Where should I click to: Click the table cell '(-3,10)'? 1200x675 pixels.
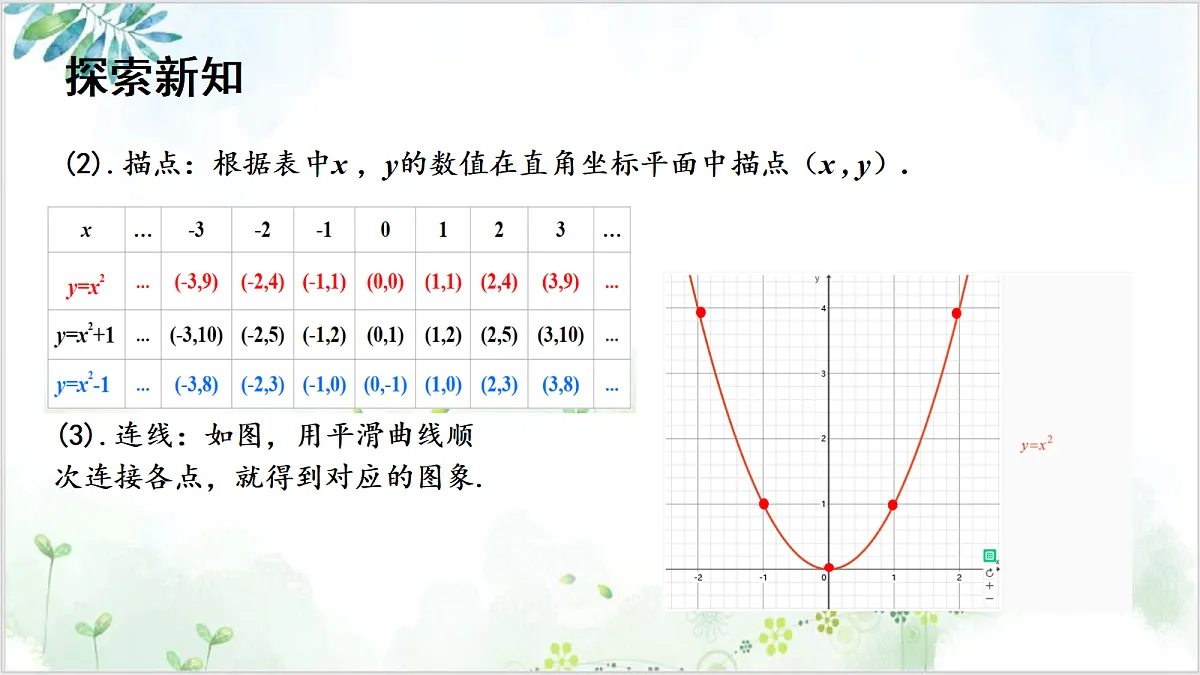196,335
